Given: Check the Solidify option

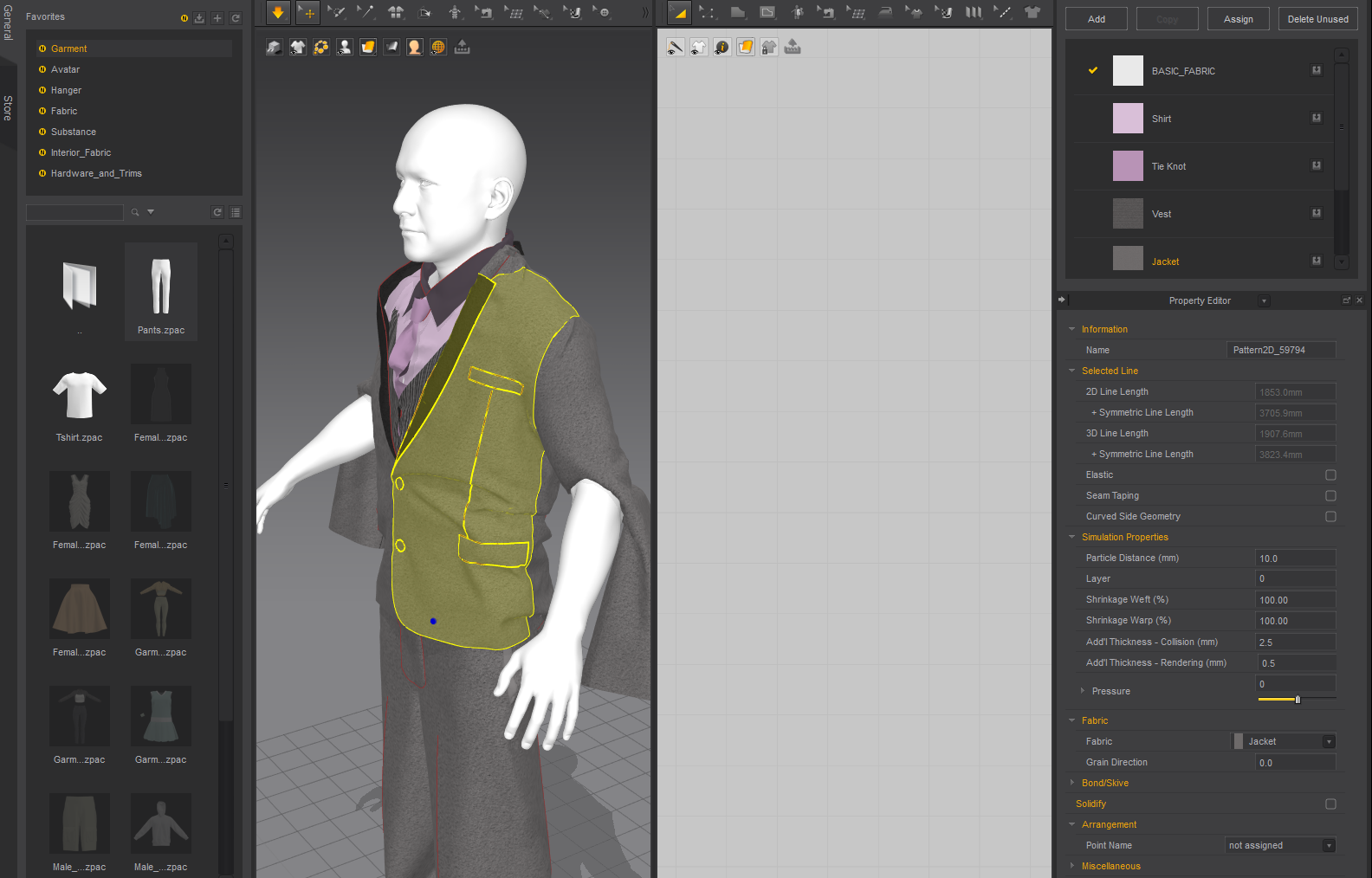Looking at the screenshot, I should tap(1330, 804).
